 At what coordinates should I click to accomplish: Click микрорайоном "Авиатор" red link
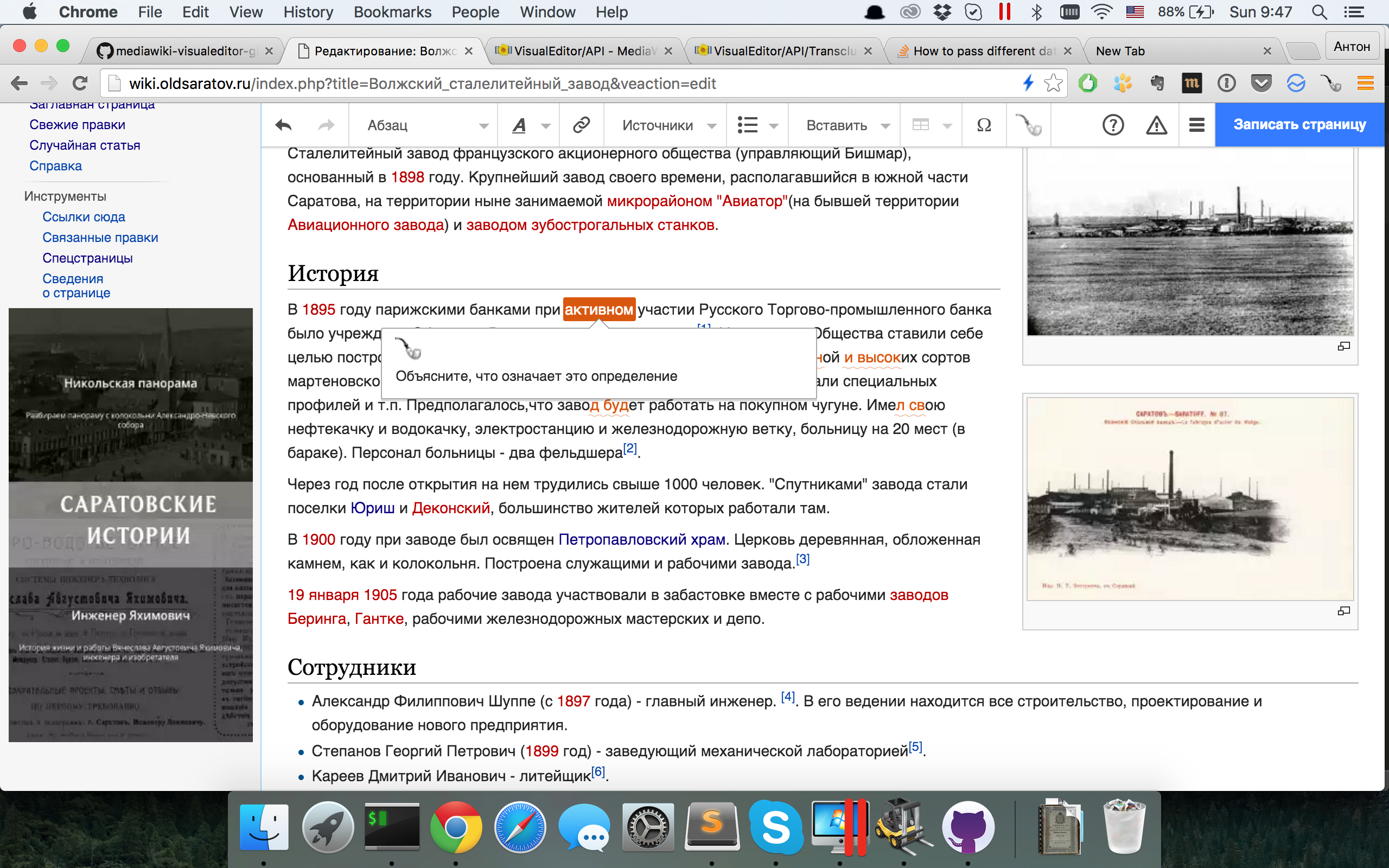tap(697, 201)
